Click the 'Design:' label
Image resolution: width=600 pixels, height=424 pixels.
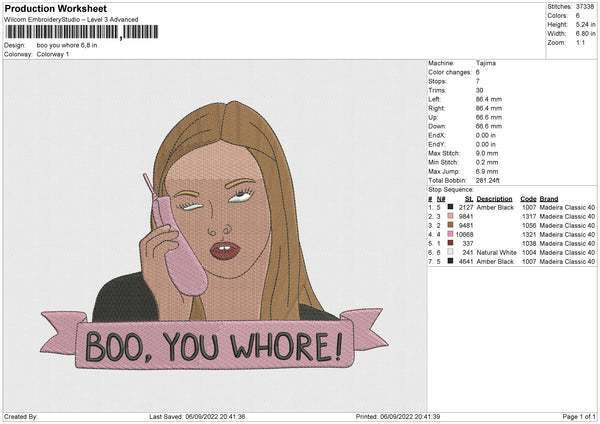[15, 45]
